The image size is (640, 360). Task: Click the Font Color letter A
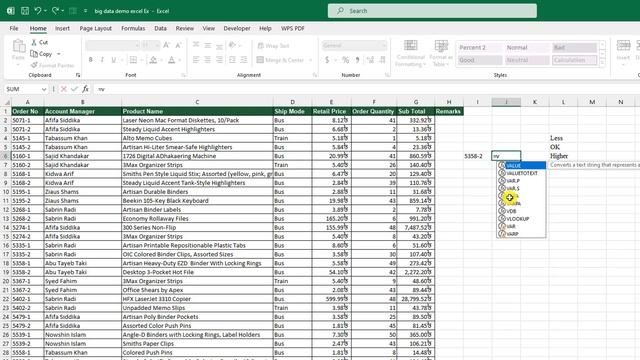tap(171, 60)
